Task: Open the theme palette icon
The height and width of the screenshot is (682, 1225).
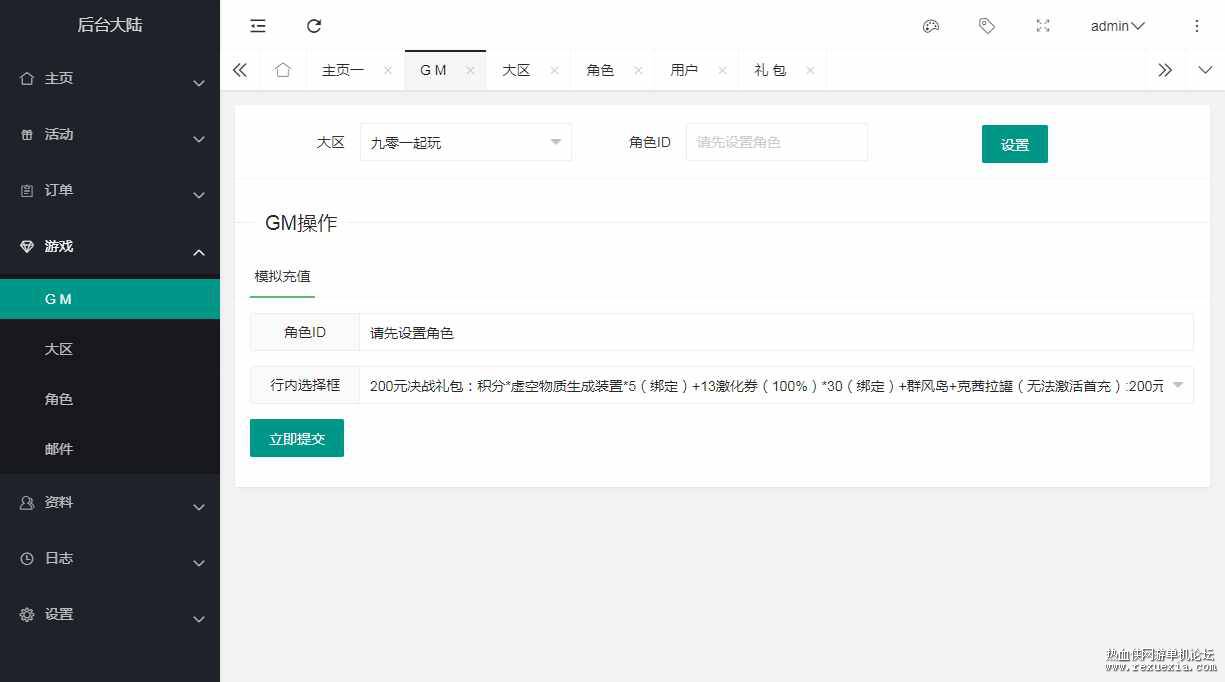Action: (x=931, y=26)
